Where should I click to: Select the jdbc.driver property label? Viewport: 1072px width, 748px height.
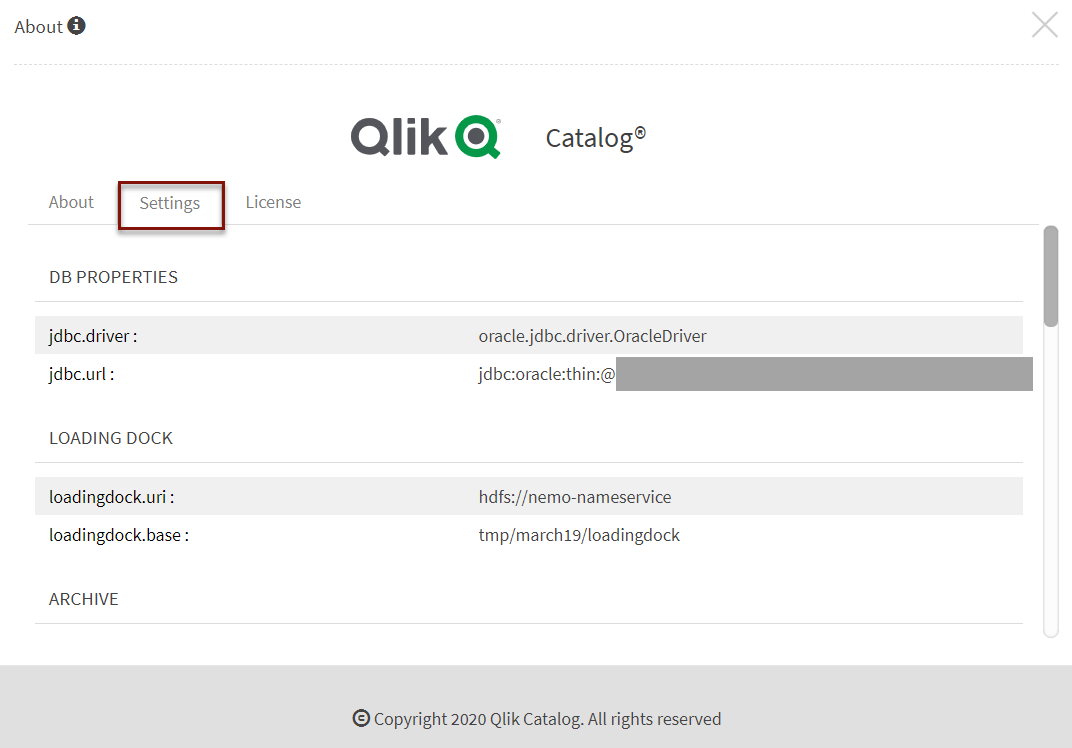[93, 336]
